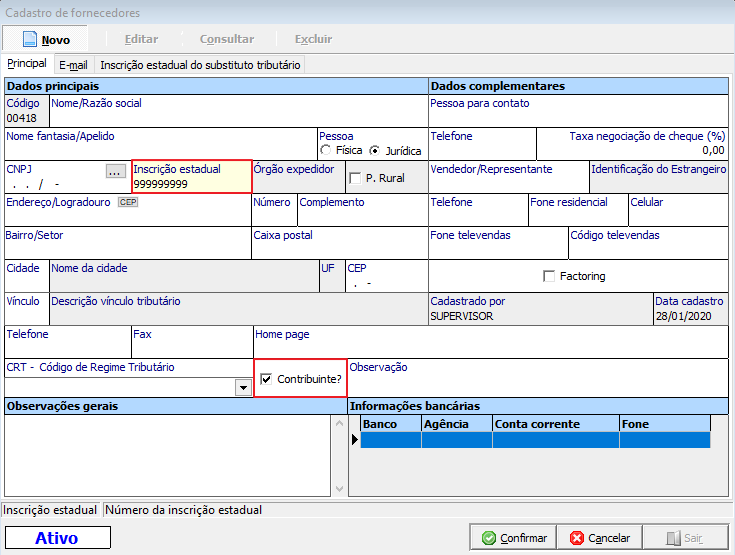Click the Nome/Razão social field

coord(238,117)
